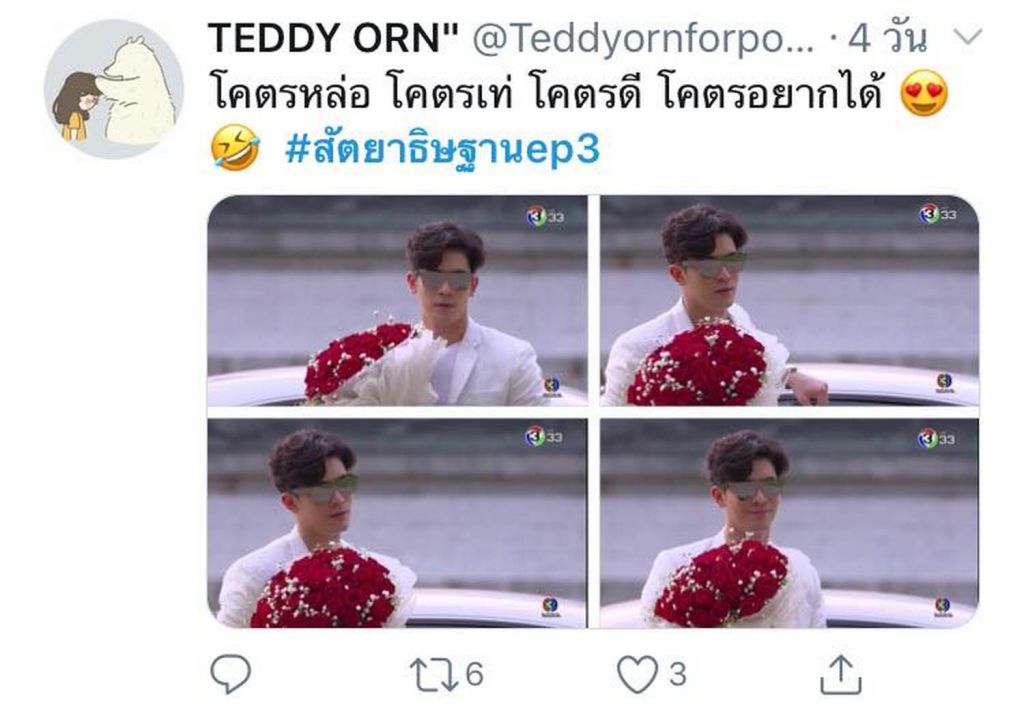Expand the tweet options chevron menu

coord(968,36)
